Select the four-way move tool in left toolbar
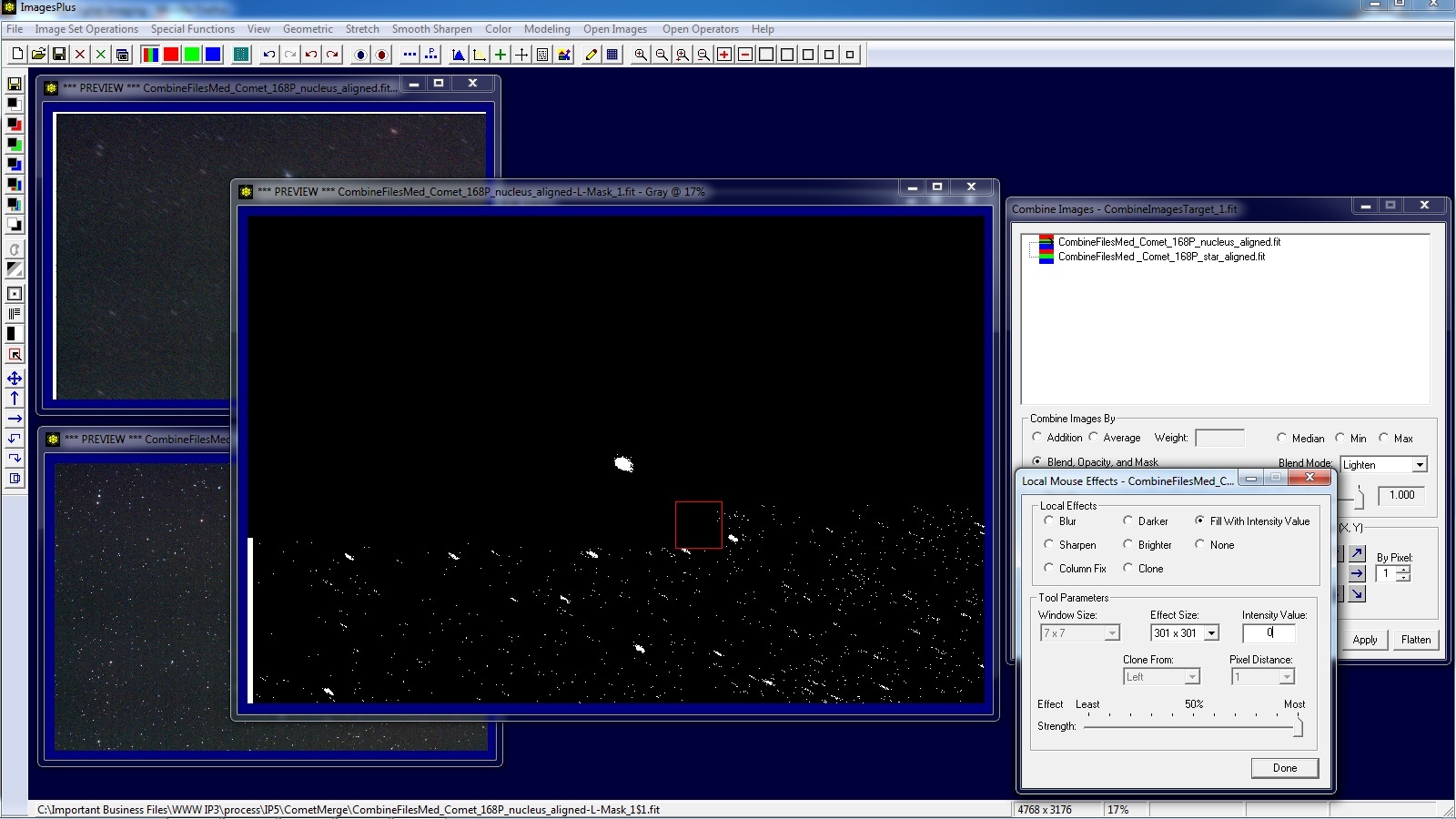This screenshot has width=1456, height=819. click(15, 379)
